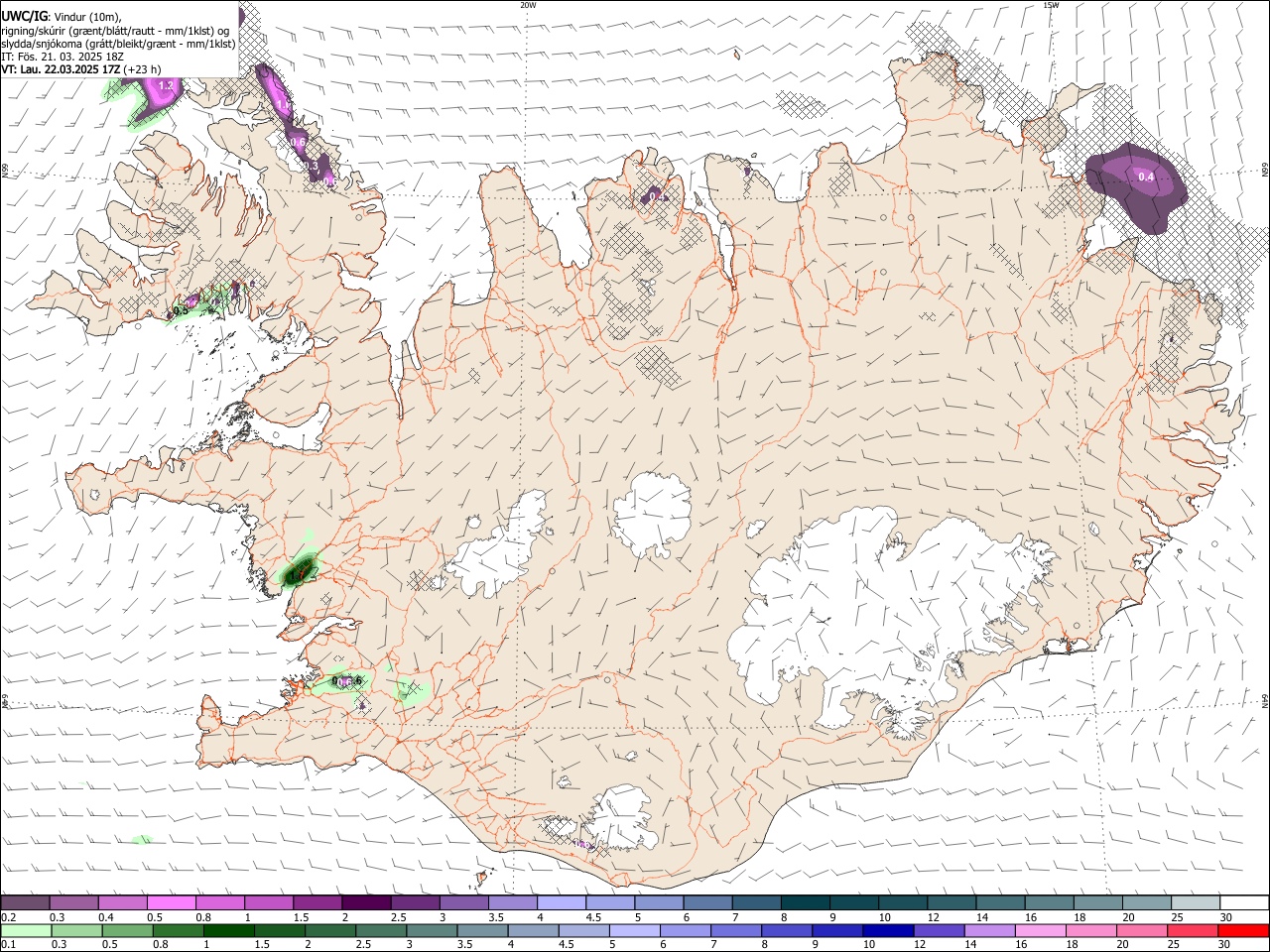
Task: Click the '0.2' label under the snow legend
Action: click(x=8, y=917)
